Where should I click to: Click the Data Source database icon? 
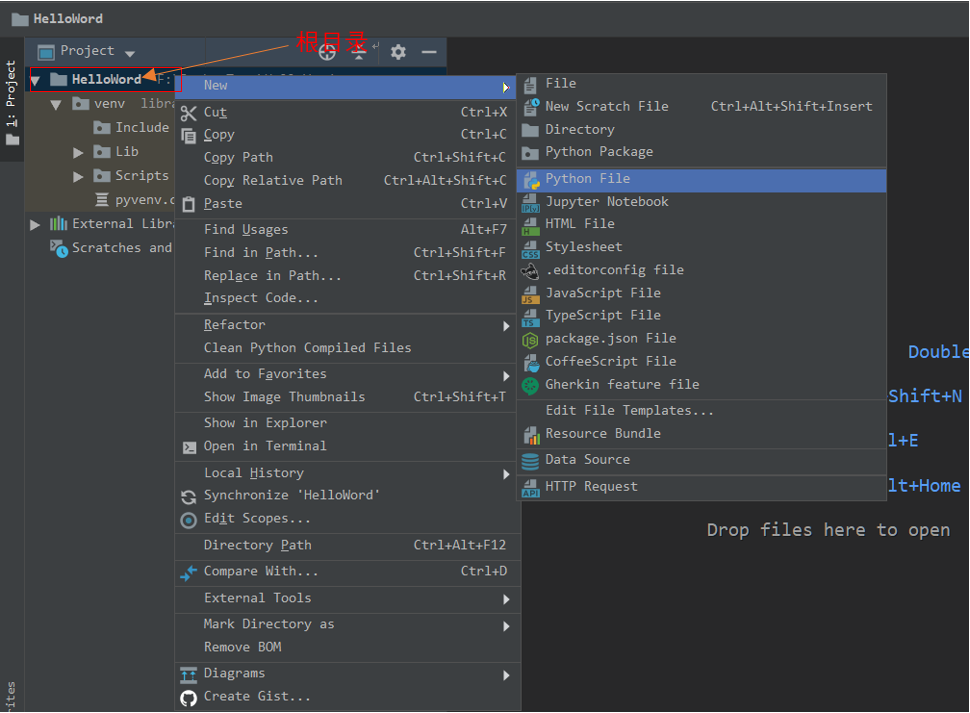(531, 461)
